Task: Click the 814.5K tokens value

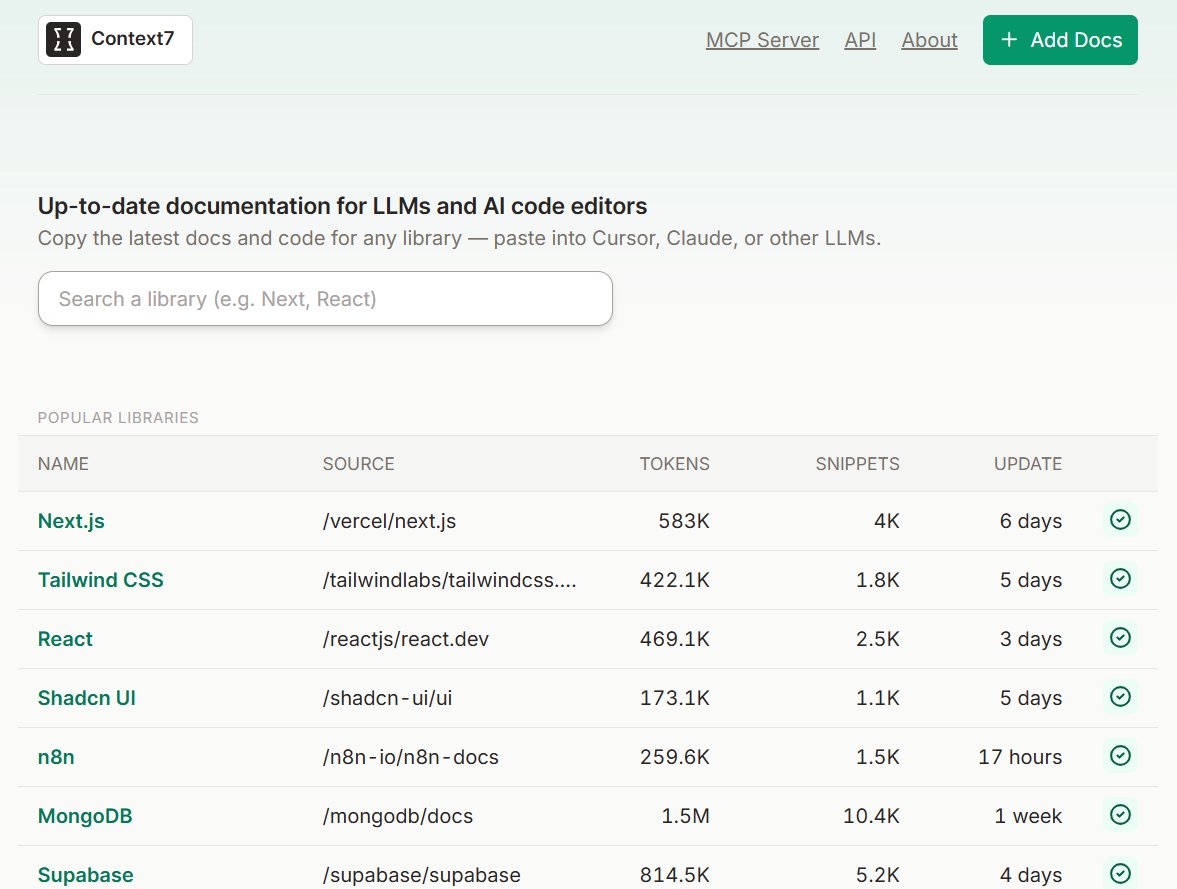Action: pos(674,875)
